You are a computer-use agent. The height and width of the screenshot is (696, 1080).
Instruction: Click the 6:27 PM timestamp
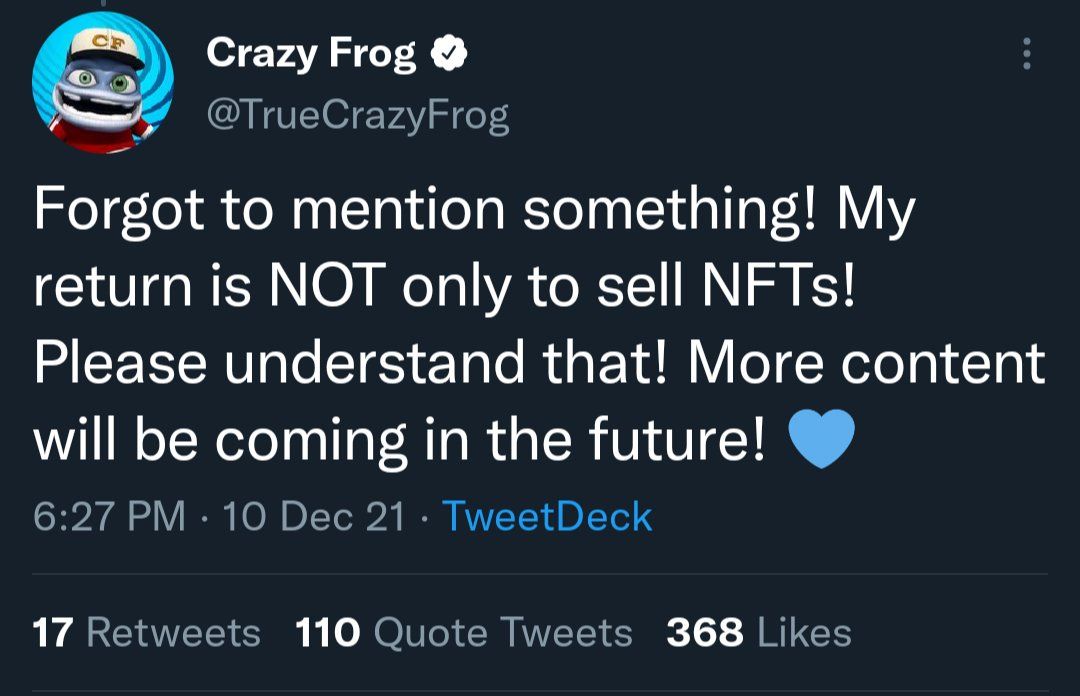110,516
